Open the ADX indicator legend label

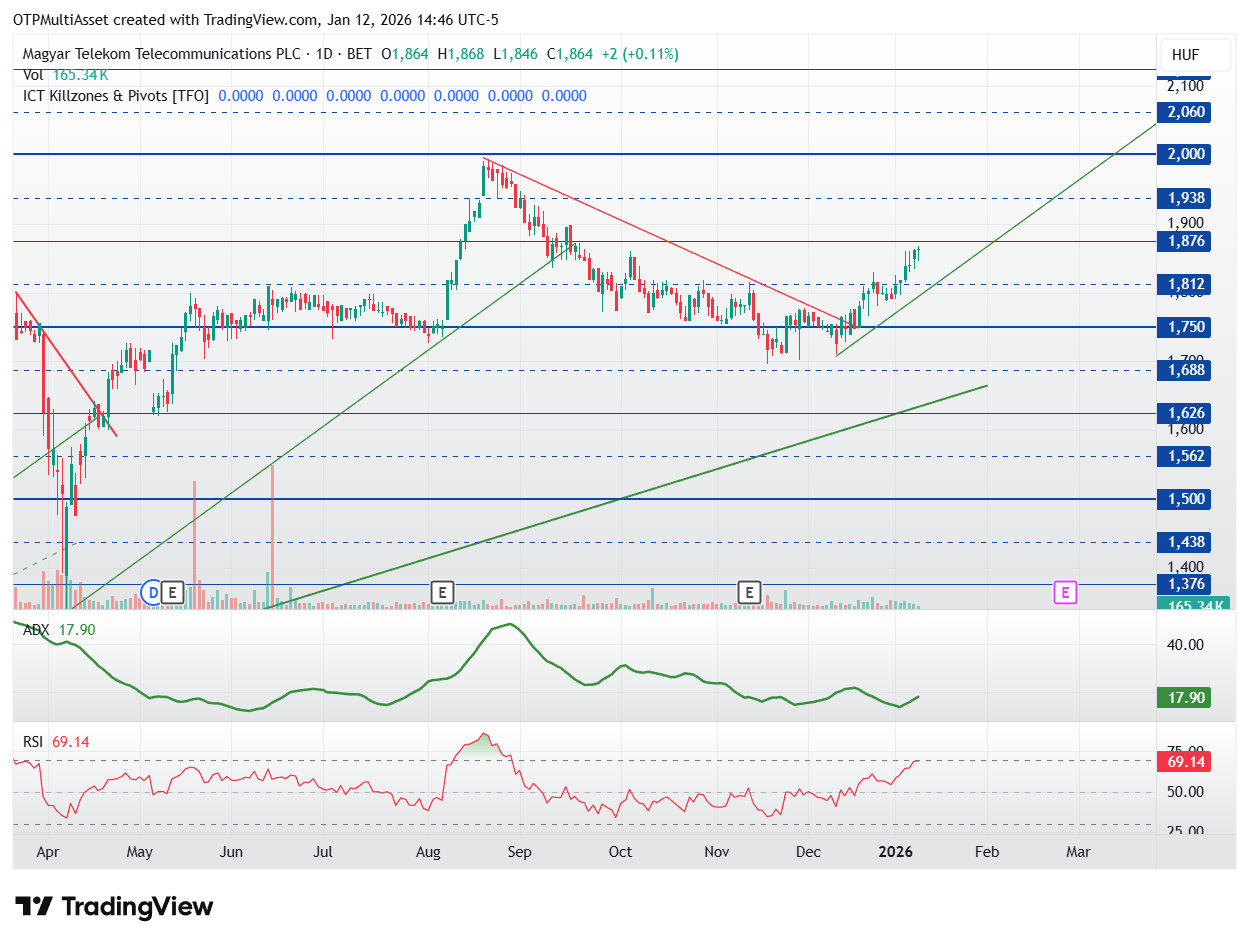point(36,629)
